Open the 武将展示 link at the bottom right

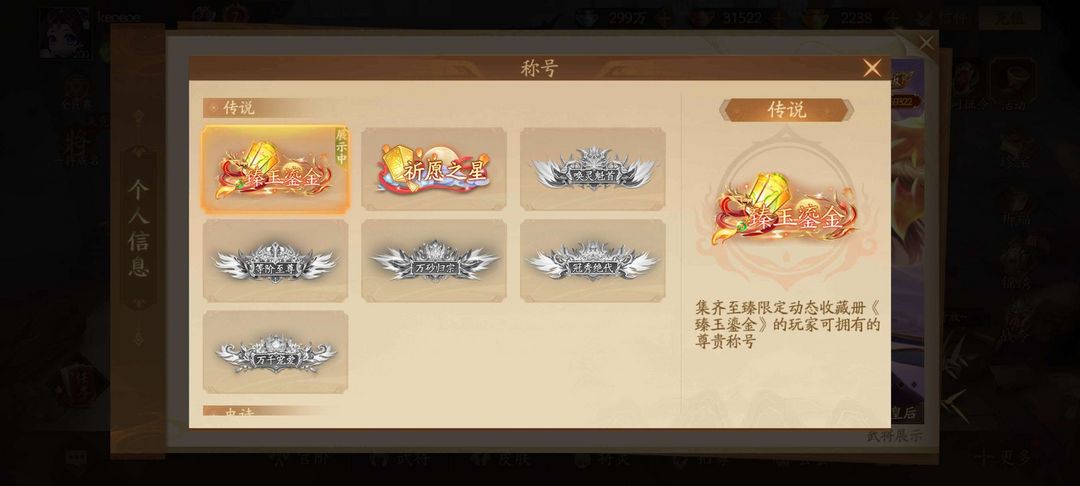[895, 436]
